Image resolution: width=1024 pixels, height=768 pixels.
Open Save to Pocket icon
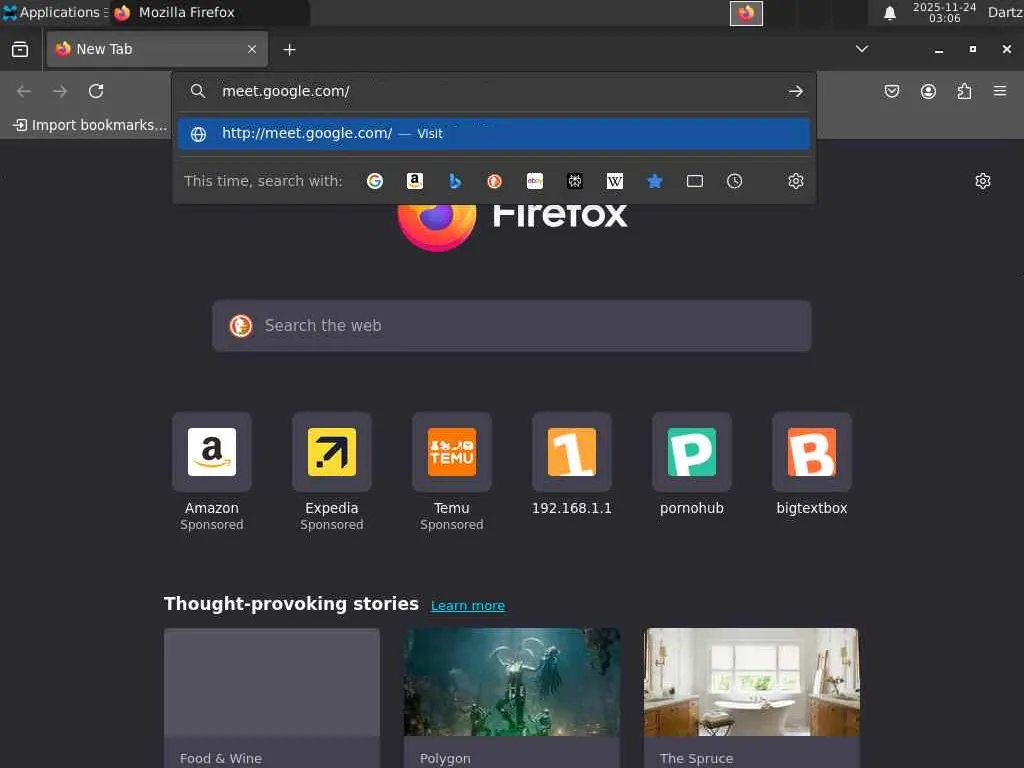point(891,91)
